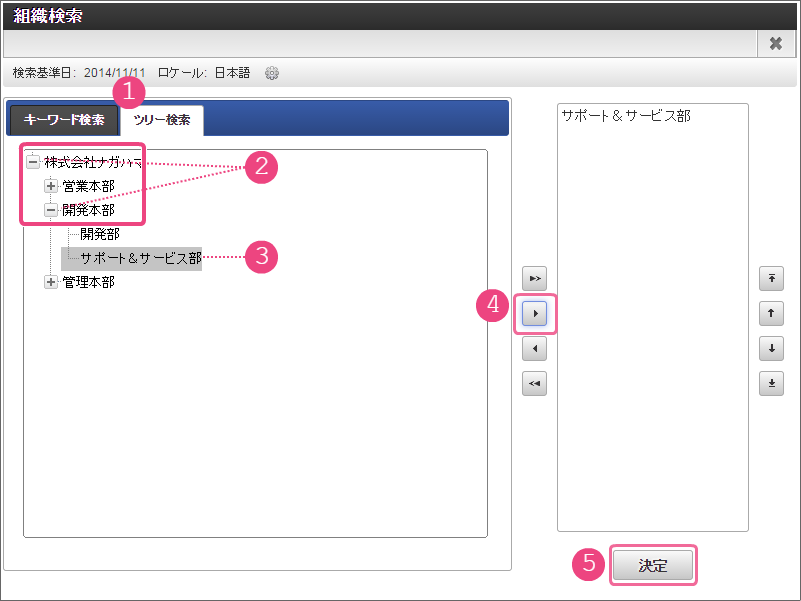
Task: Collapse the 株式会社ナガハマ root node
Action: (x=33, y=163)
